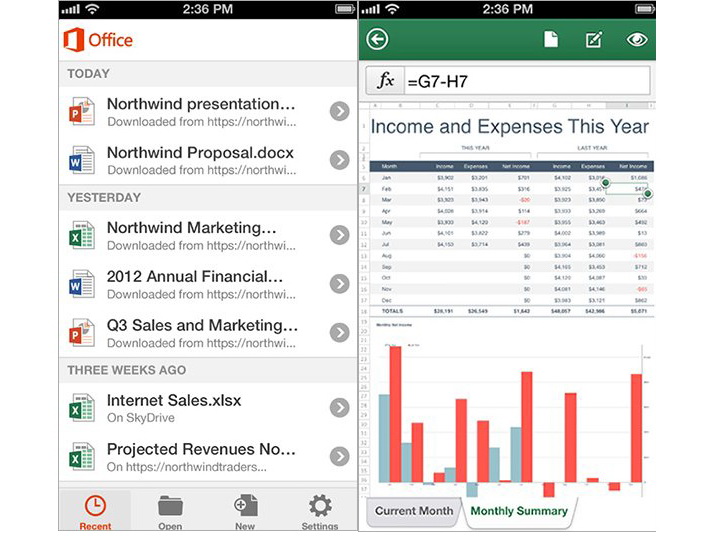Screen dimensions: 714x536
Task: Open the Q3 Sales and Marketing PowerPoint icon
Action: coord(82,332)
